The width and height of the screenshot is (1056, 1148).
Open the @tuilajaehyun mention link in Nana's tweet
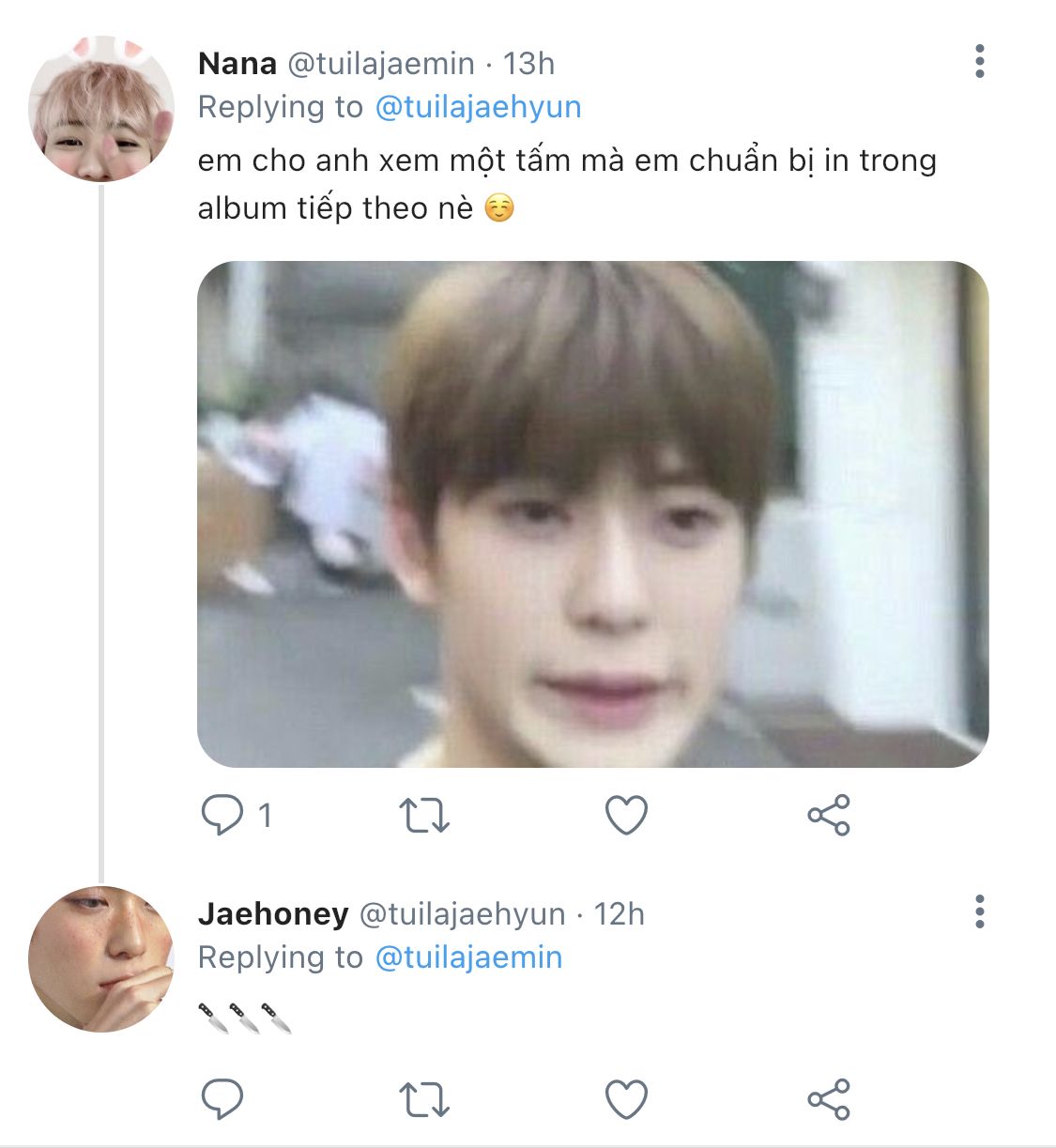478,107
